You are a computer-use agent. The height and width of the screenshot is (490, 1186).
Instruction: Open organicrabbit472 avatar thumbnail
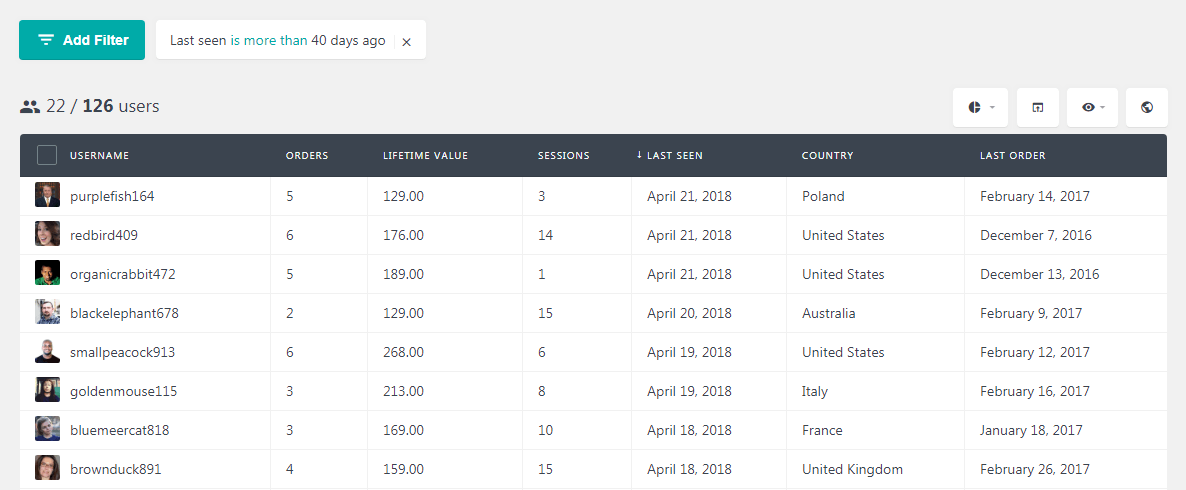coord(48,273)
